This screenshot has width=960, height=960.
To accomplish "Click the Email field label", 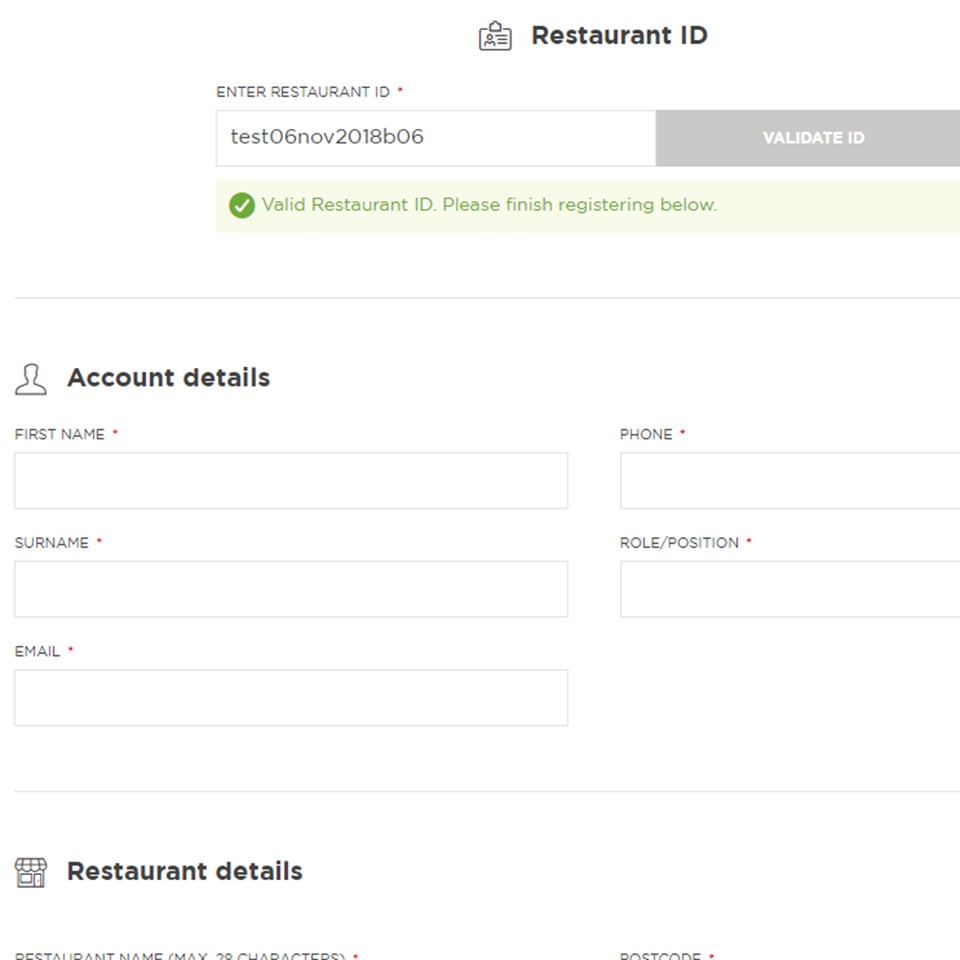I will [x=37, y=651].
